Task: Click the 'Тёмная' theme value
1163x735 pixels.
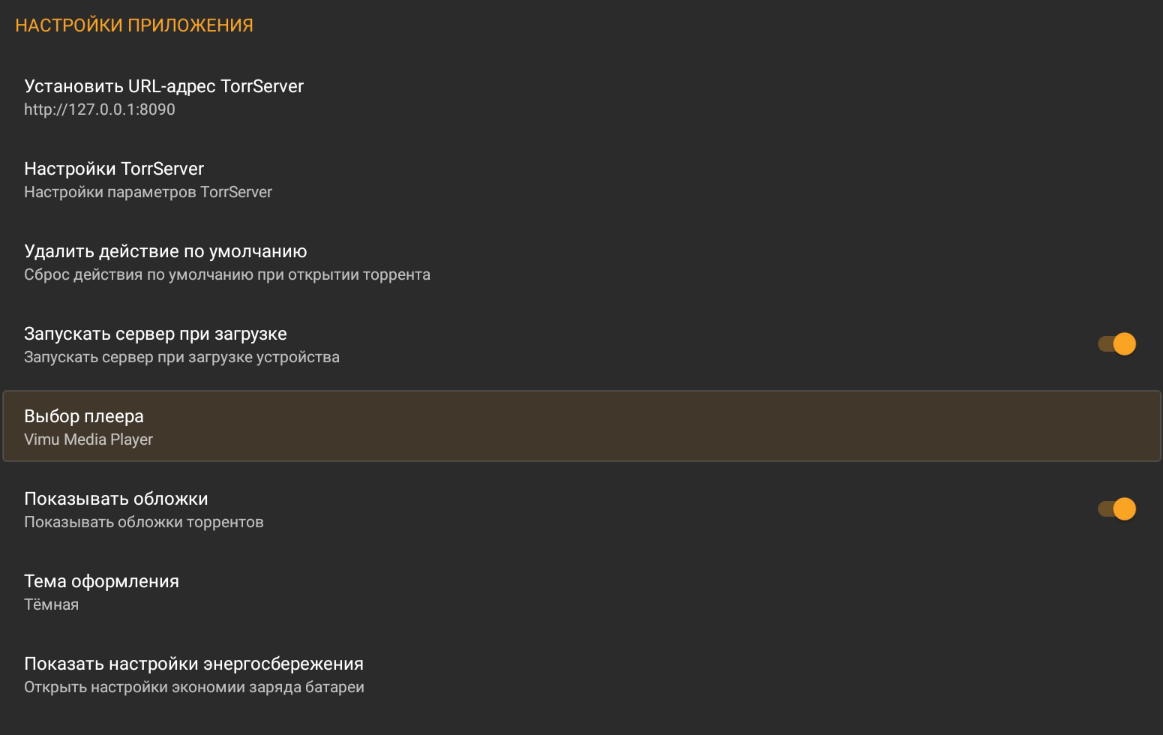Action: 51,604
